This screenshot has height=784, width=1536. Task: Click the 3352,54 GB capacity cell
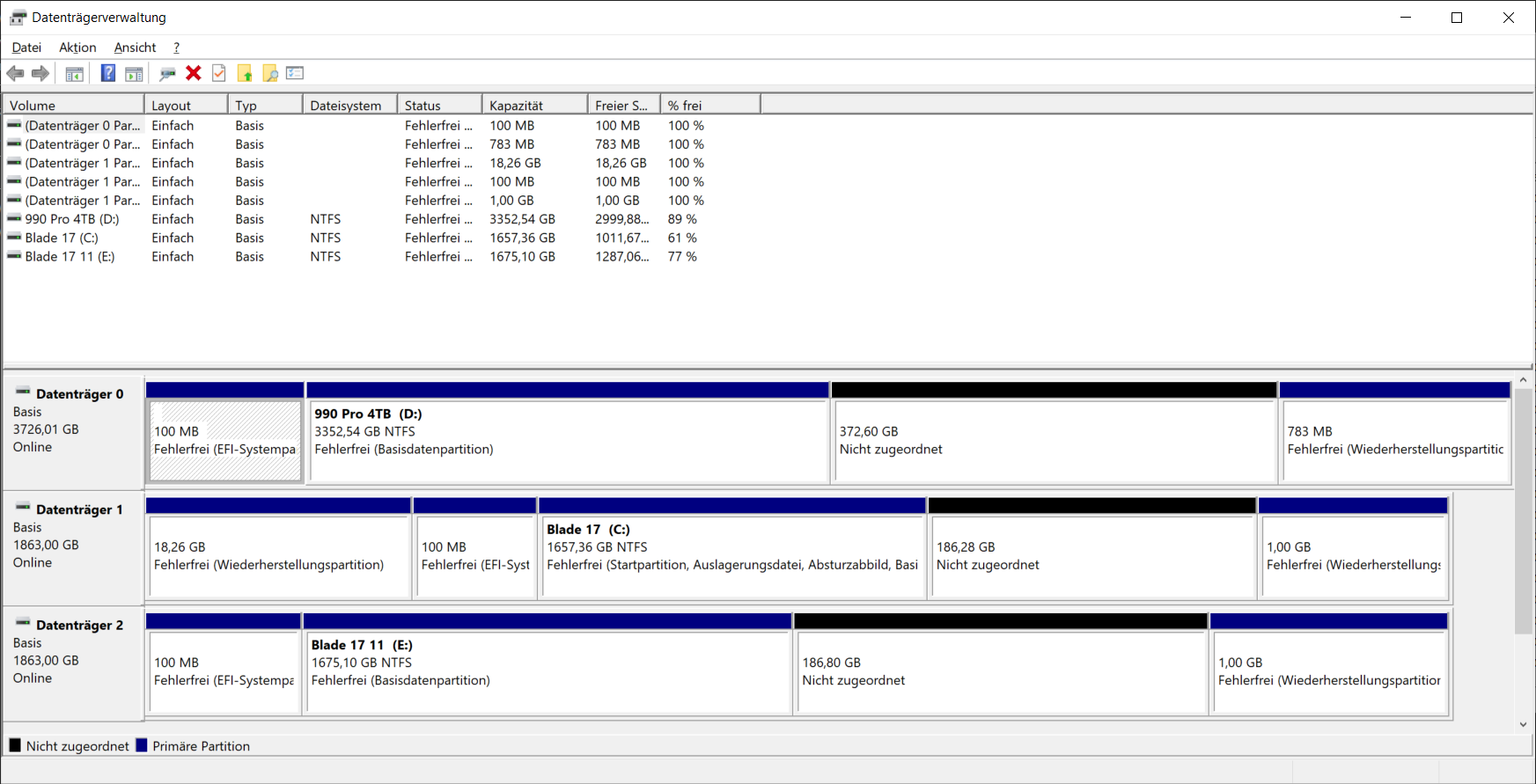click(x=523, y=219)
